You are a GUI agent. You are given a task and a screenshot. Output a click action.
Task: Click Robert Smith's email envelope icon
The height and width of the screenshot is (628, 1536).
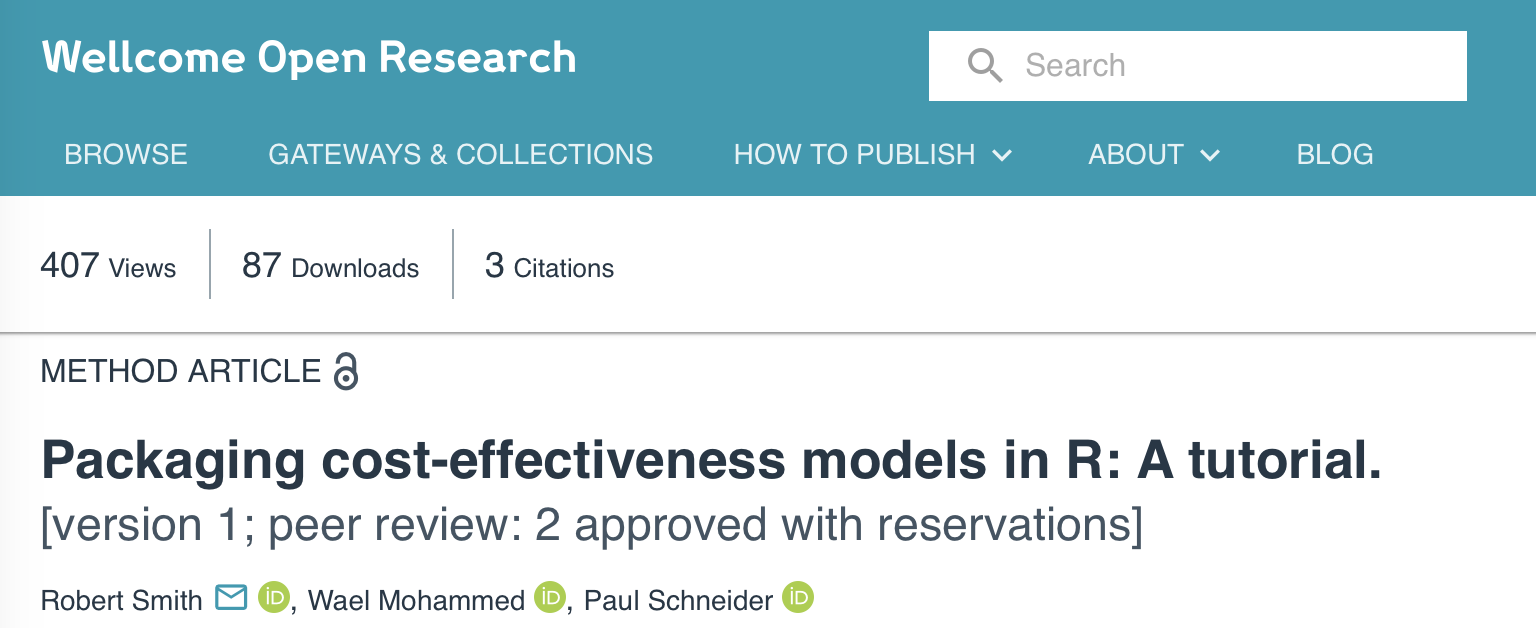pyautogui.click(x=231, y=598)
